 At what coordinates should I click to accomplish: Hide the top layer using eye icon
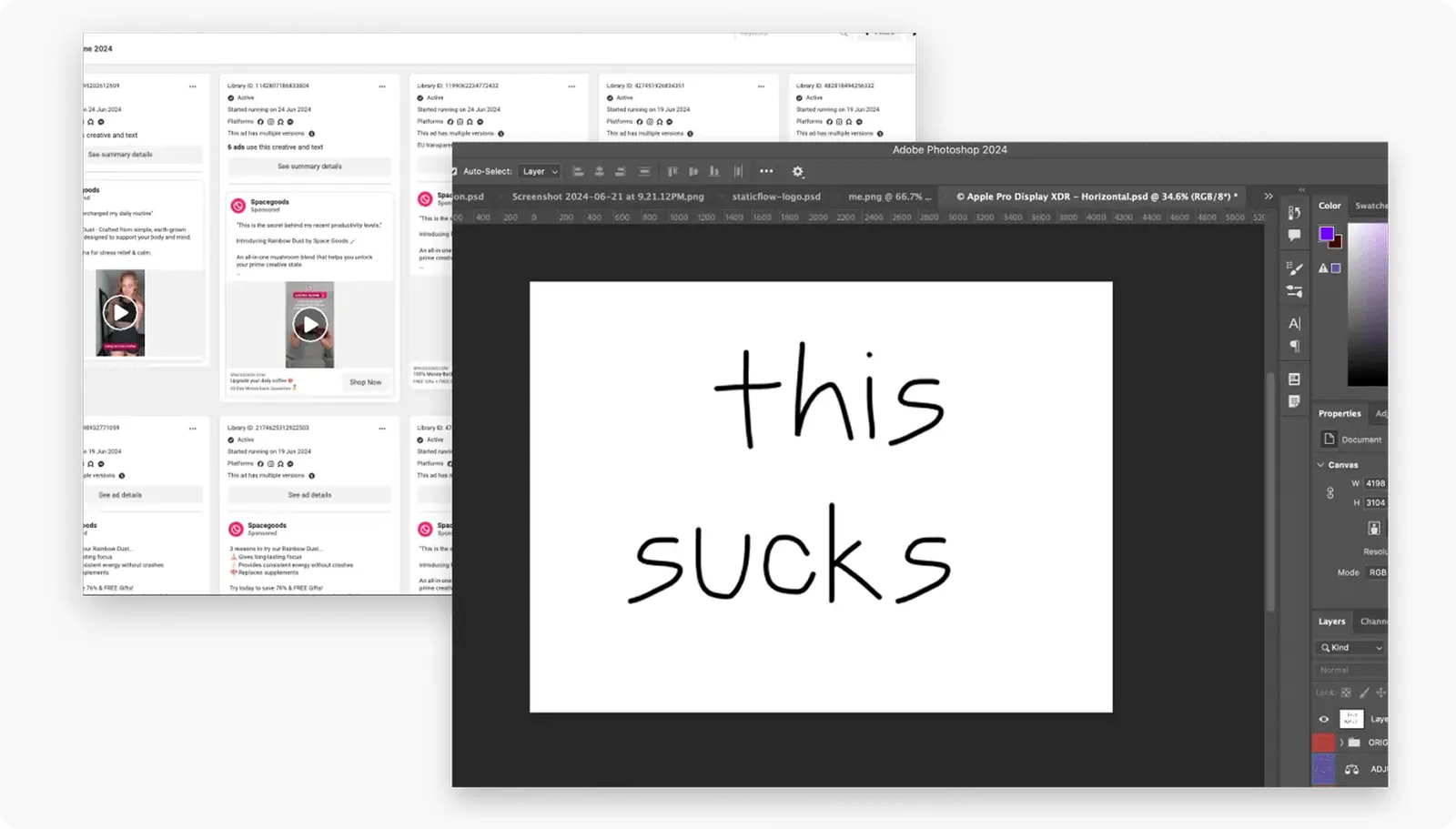(x=1323, y=719)
